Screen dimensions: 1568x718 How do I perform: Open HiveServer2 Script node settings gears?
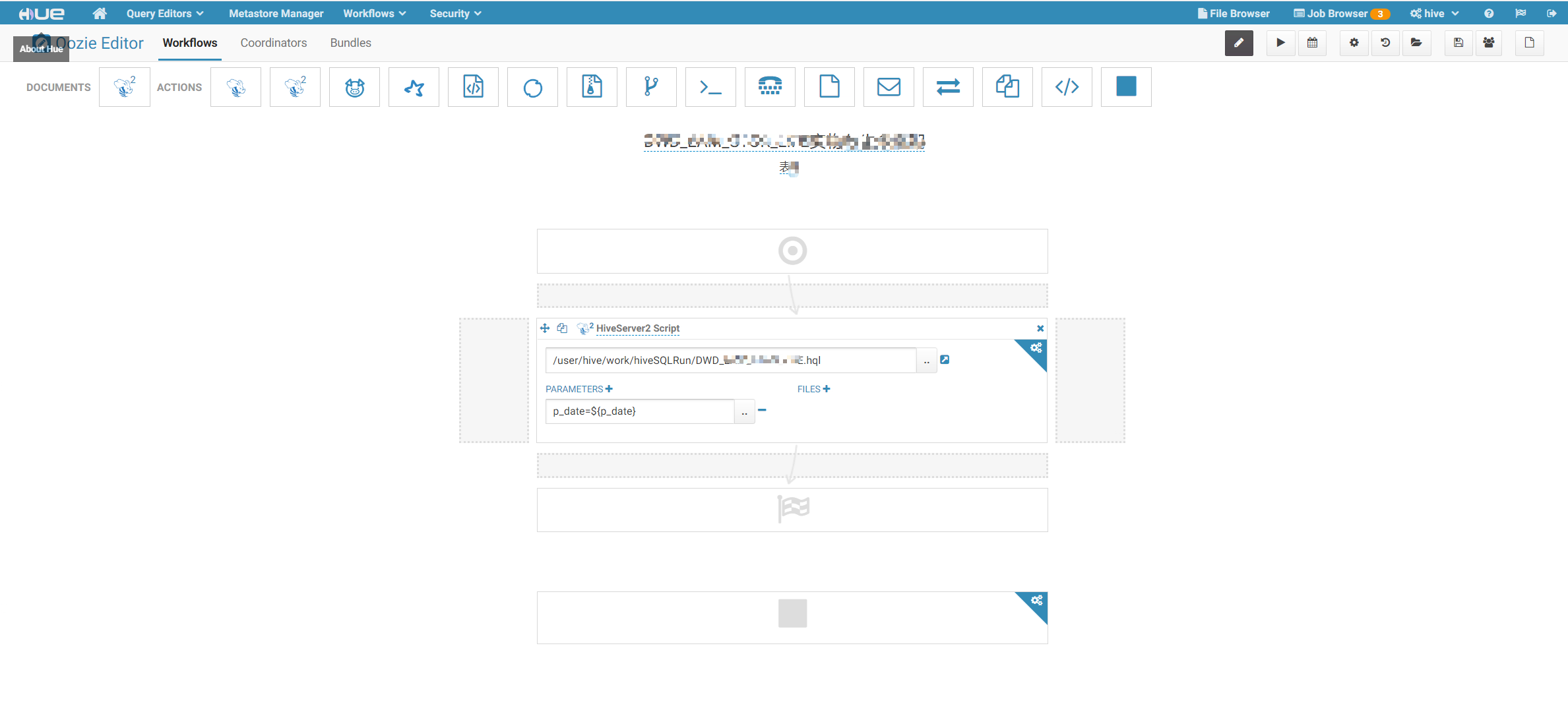coord(1036,348)
